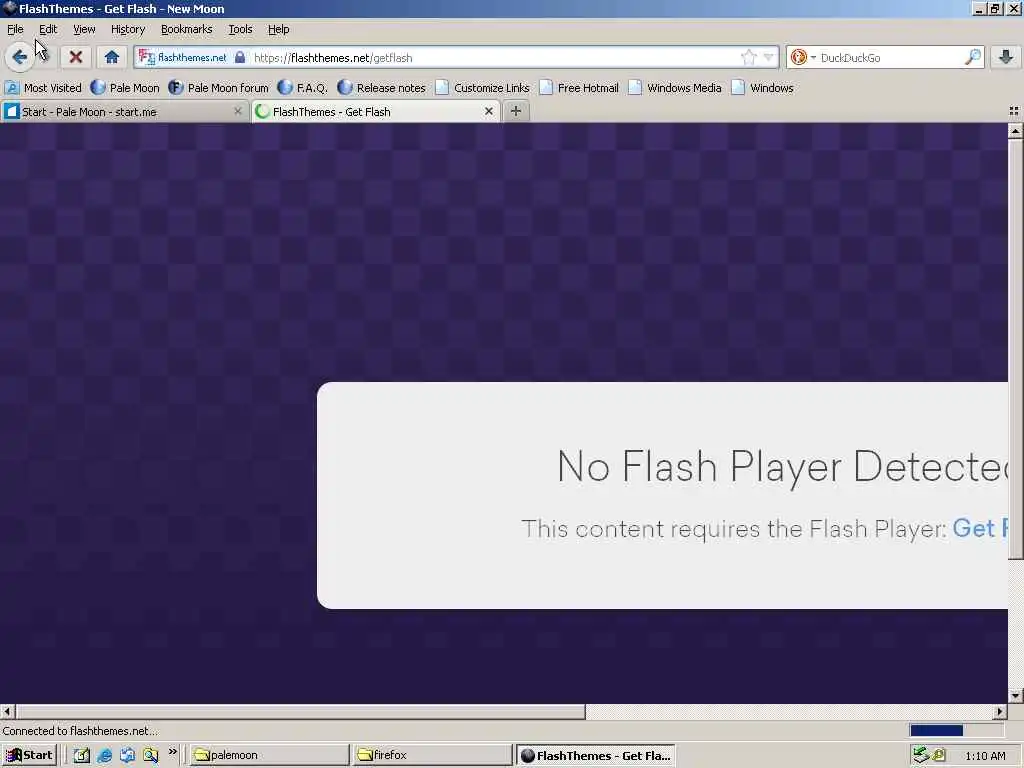
Task: Close the FlashThemes - Get Flash tab
Action: click(x=488, y=112)
